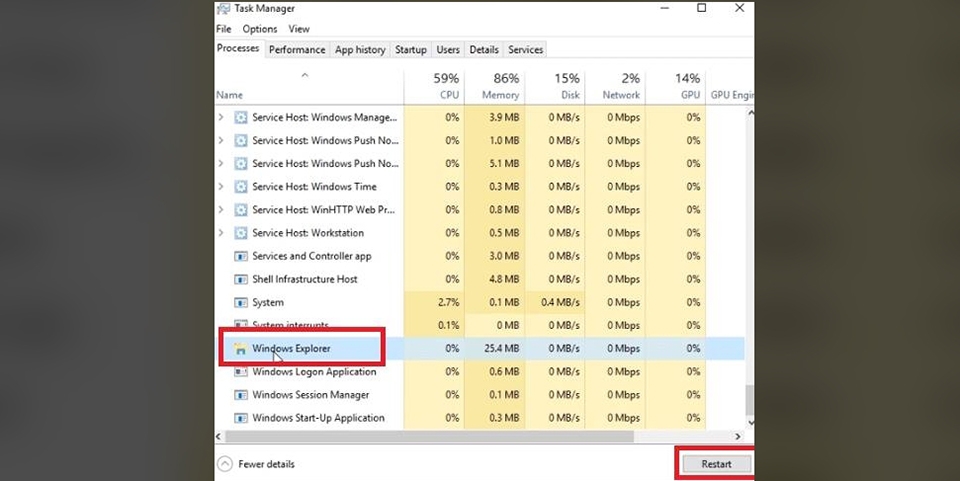The height and width of the screenshot is (481, 960).
Task: Expand Service Host: WinHTTP Web Pr... row
Action: (x=221, y=210)
